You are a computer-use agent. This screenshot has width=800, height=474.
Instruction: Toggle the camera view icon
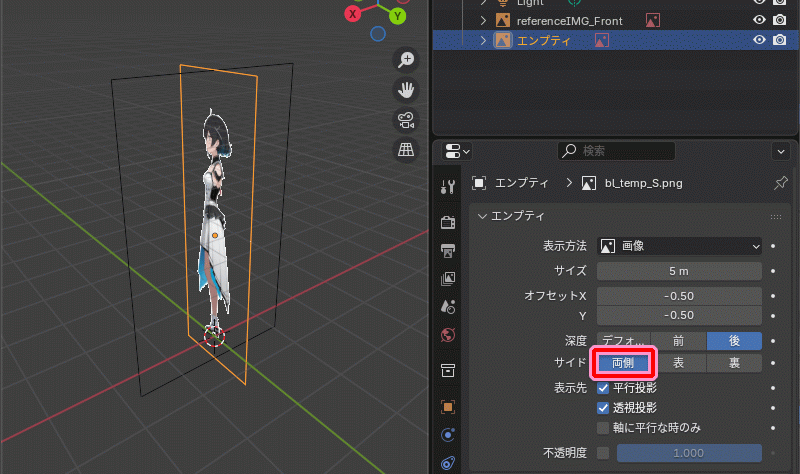pyautogui.click(x=406, y=120)
